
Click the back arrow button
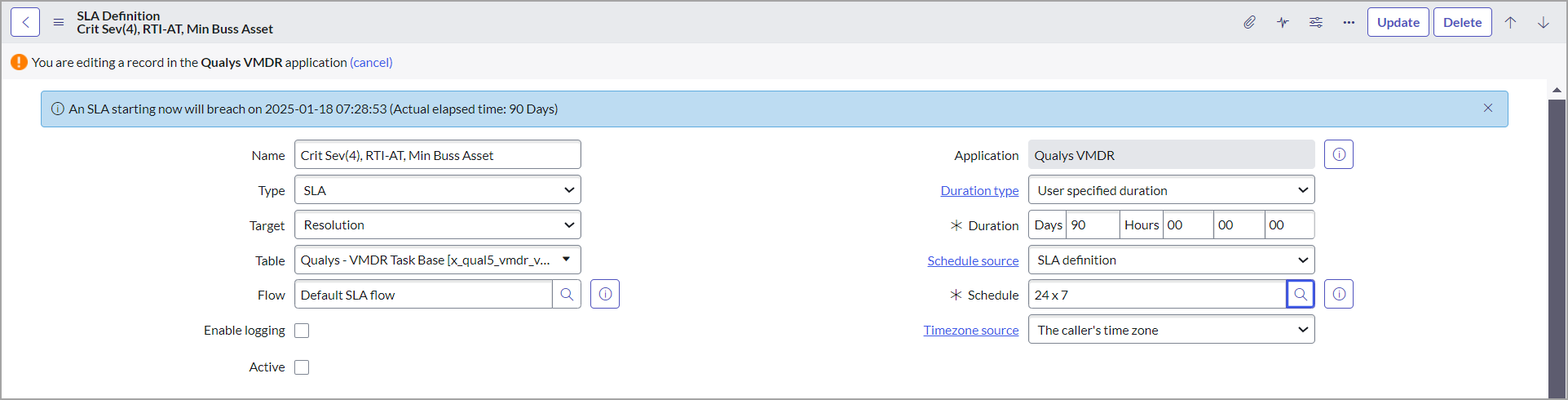coord(25,22)
